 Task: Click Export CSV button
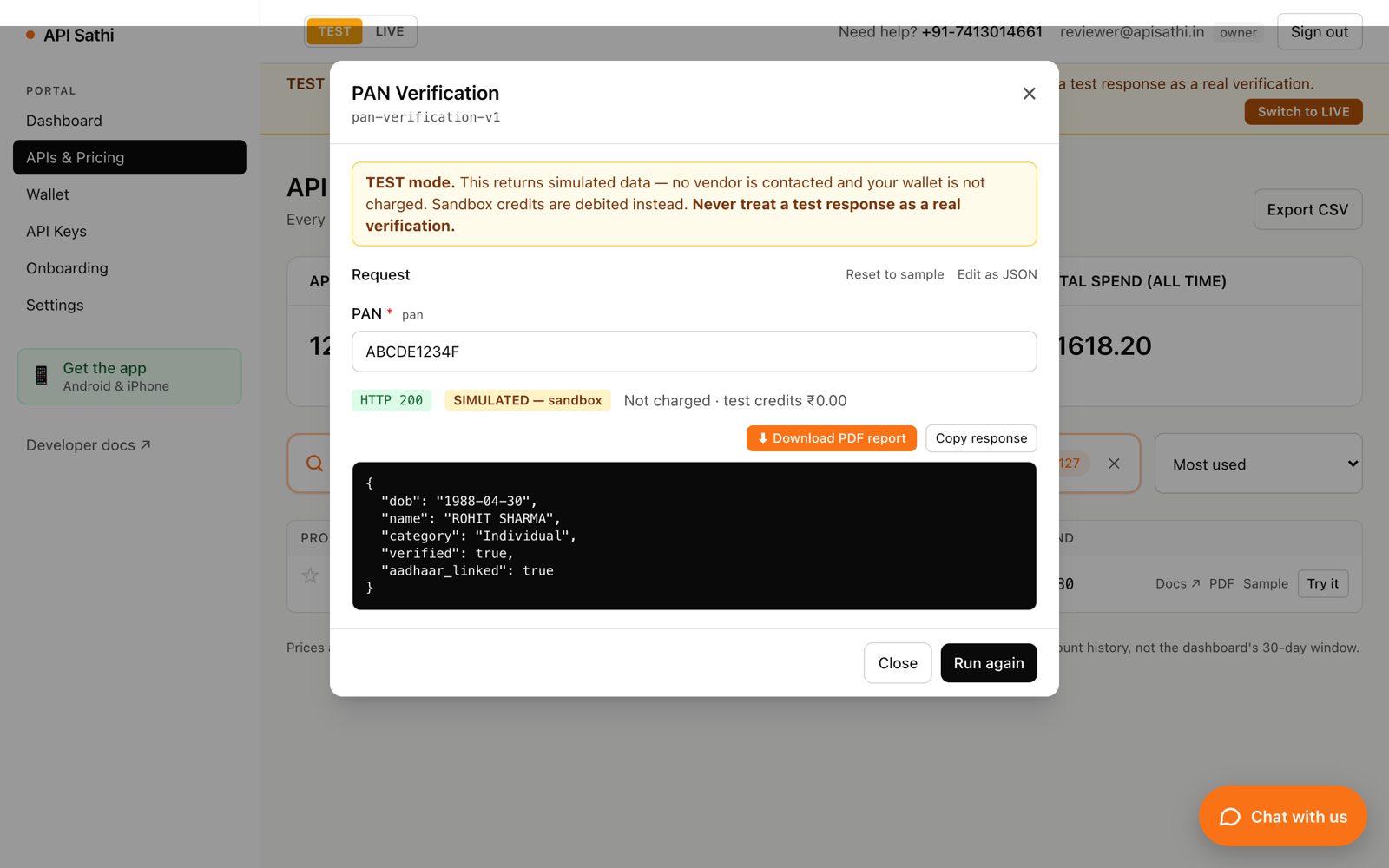pyautogui.click(x=1307, y=209)
